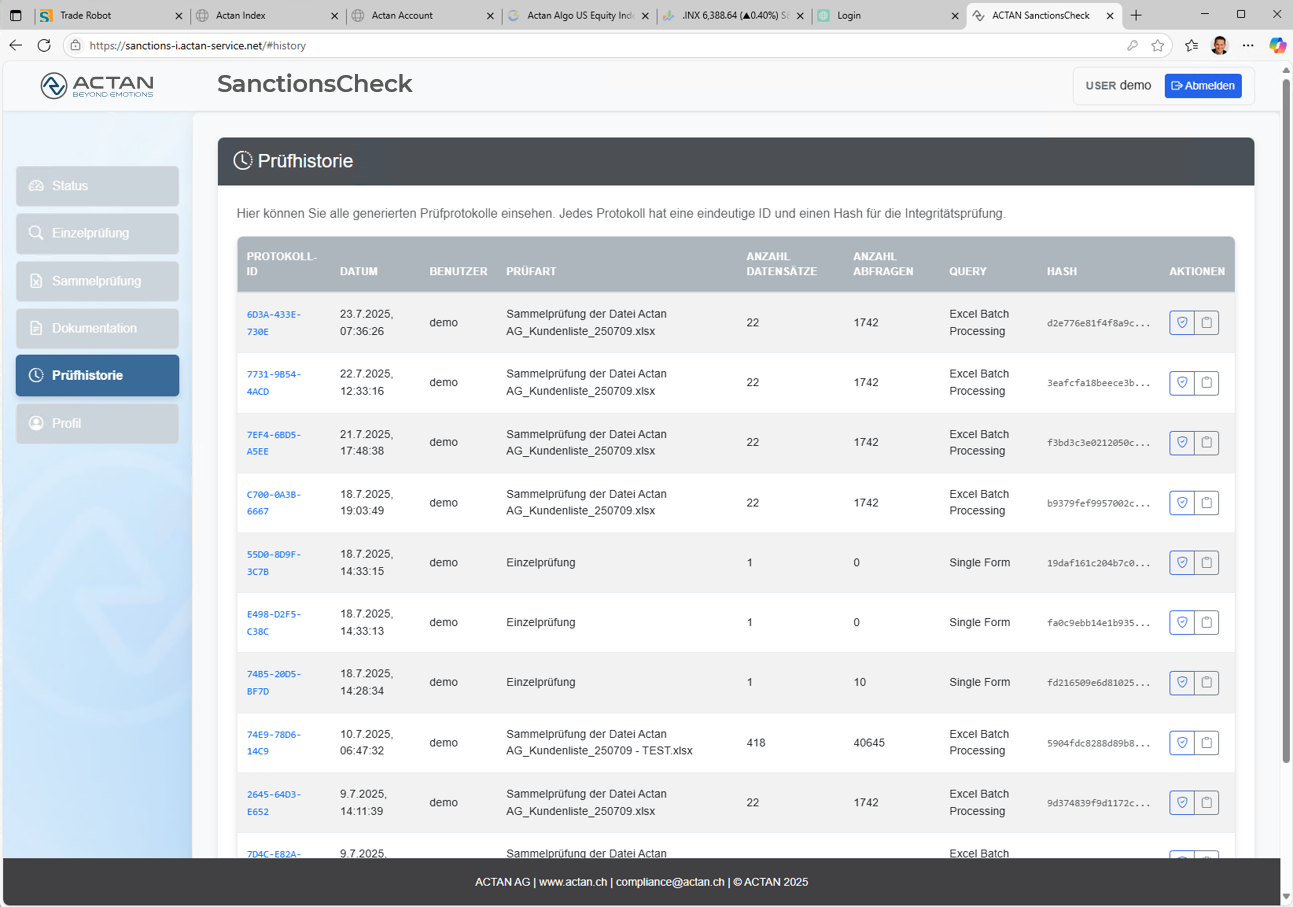The width and height of the screenshot is (1293, 907).
Task: Open protocol link 7EF4-6BD5-A5EE
Action: coord(274,443)
